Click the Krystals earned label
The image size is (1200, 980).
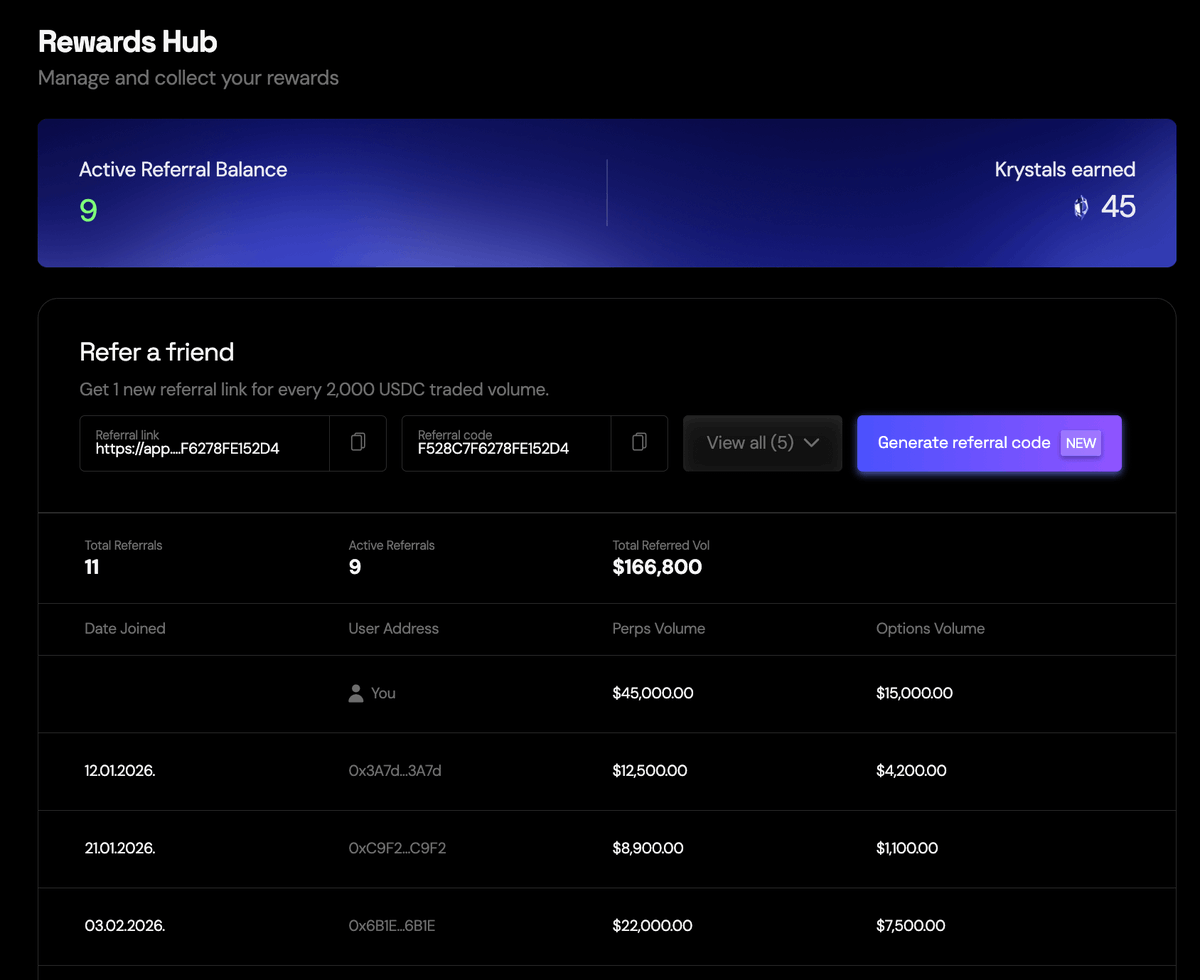point(1065,170)
